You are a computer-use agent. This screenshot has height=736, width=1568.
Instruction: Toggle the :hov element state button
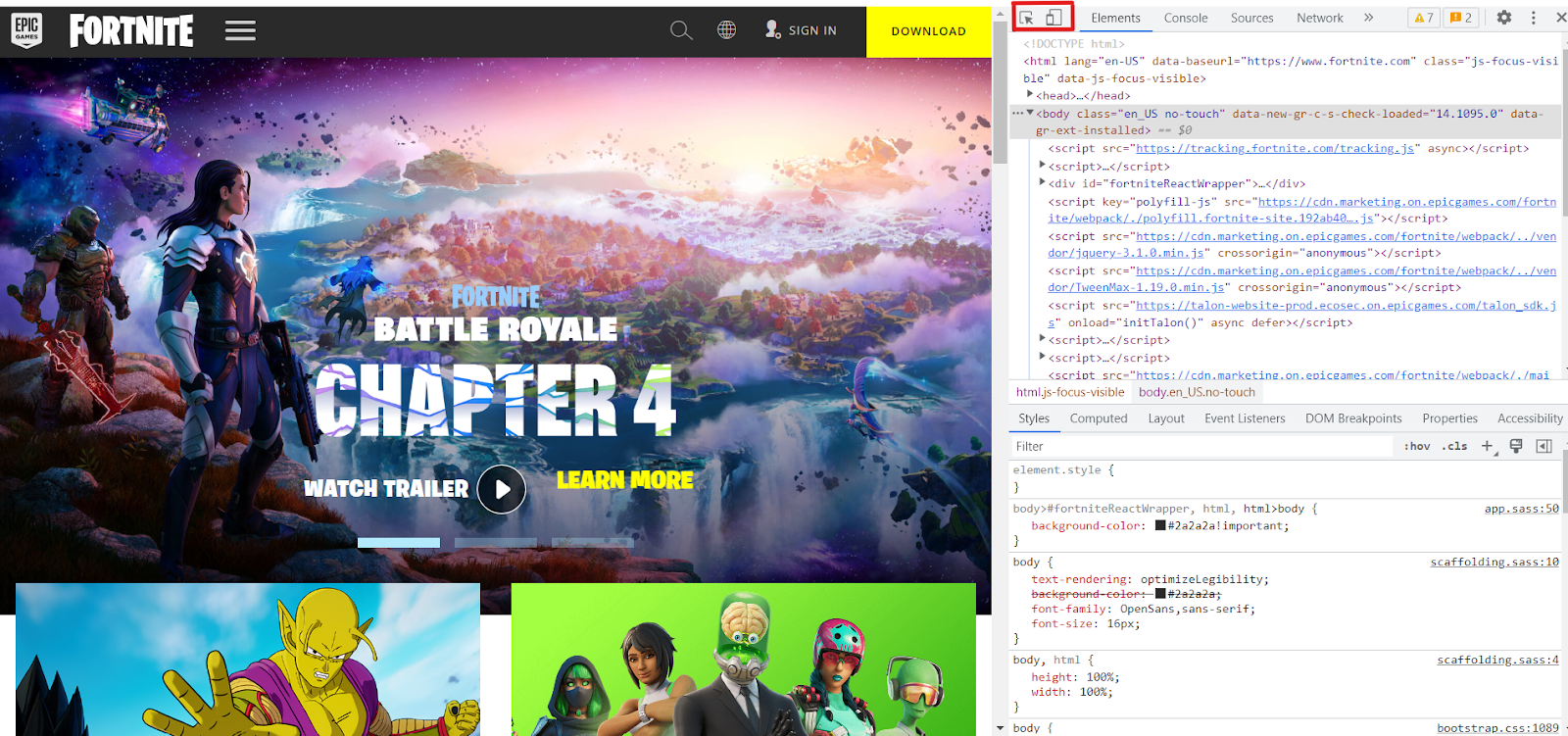tap(1417, 446)
